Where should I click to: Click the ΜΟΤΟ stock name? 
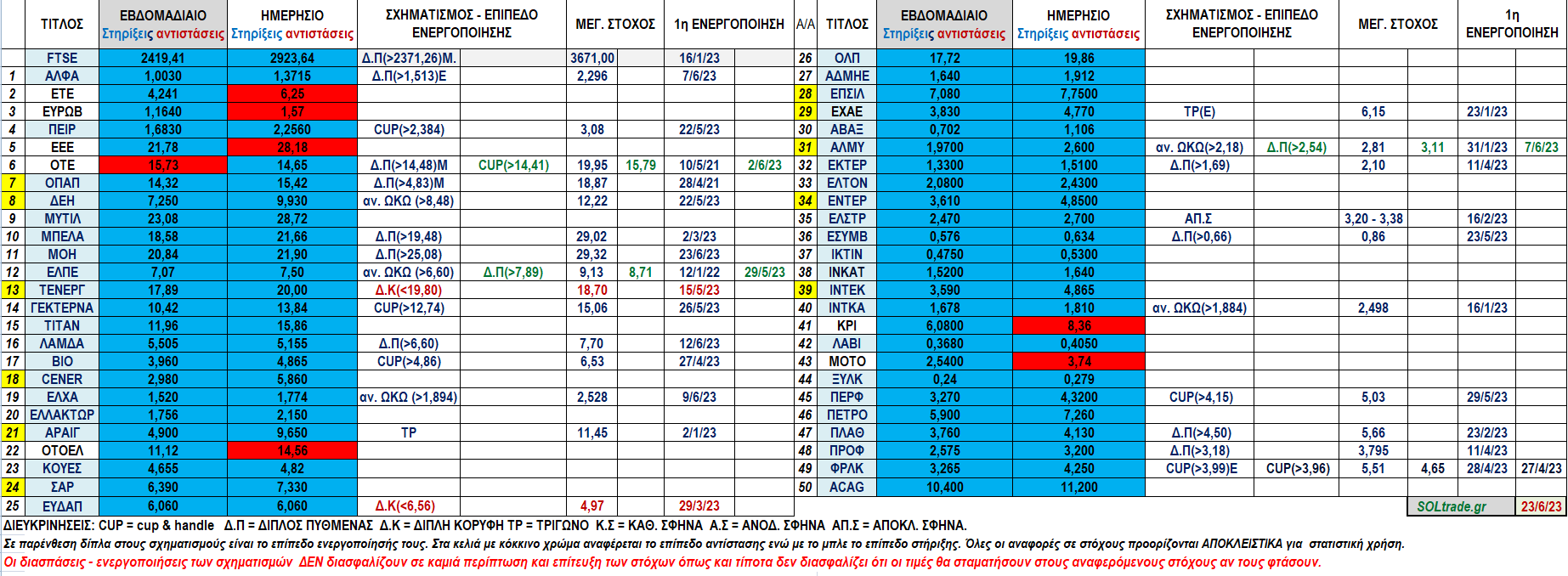coord(847,361)
